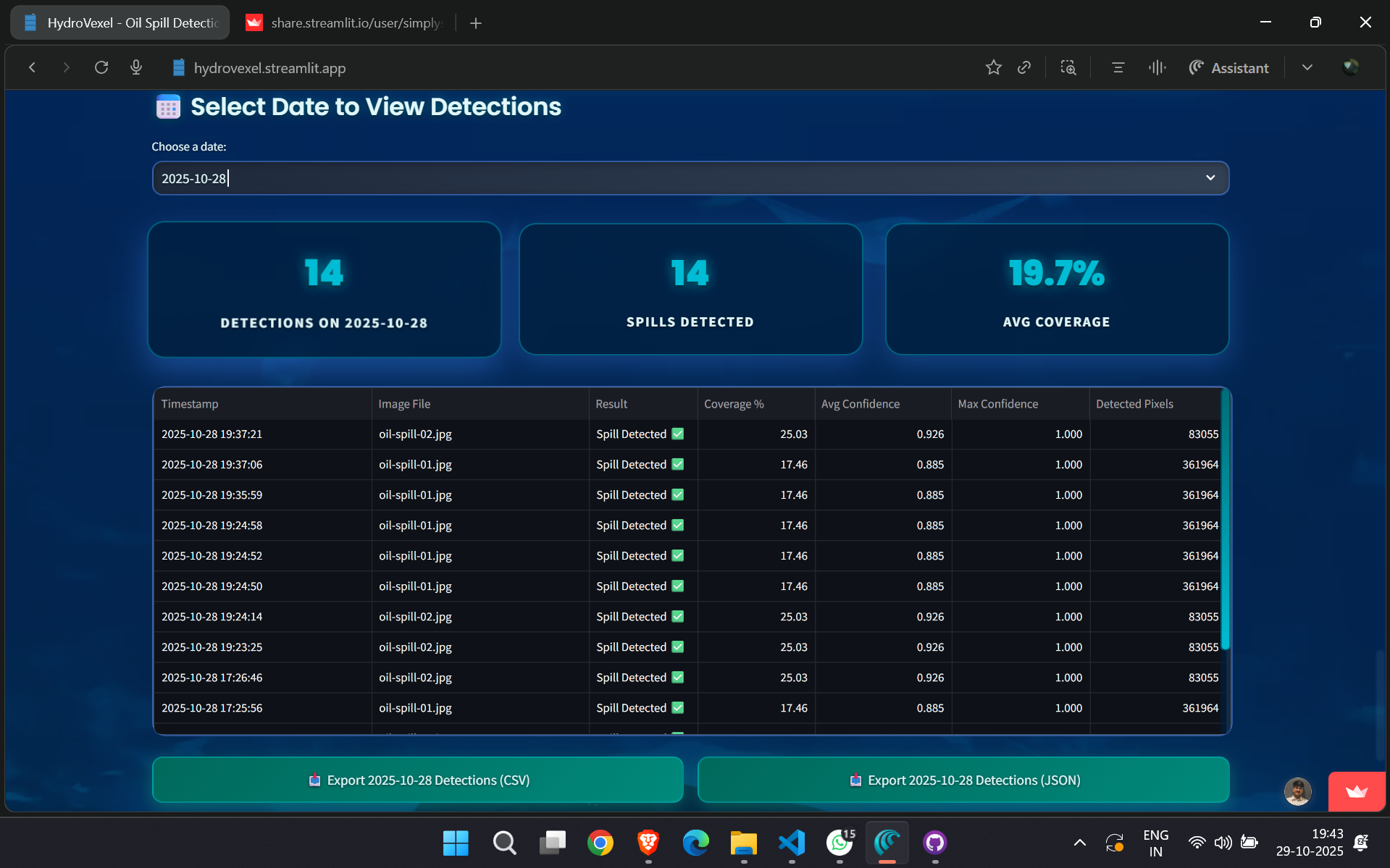Expand the browser toolbar chevron menu
Viewport: 1390px width, 868px height.
pyautogui.click(x=1307, y=67)
